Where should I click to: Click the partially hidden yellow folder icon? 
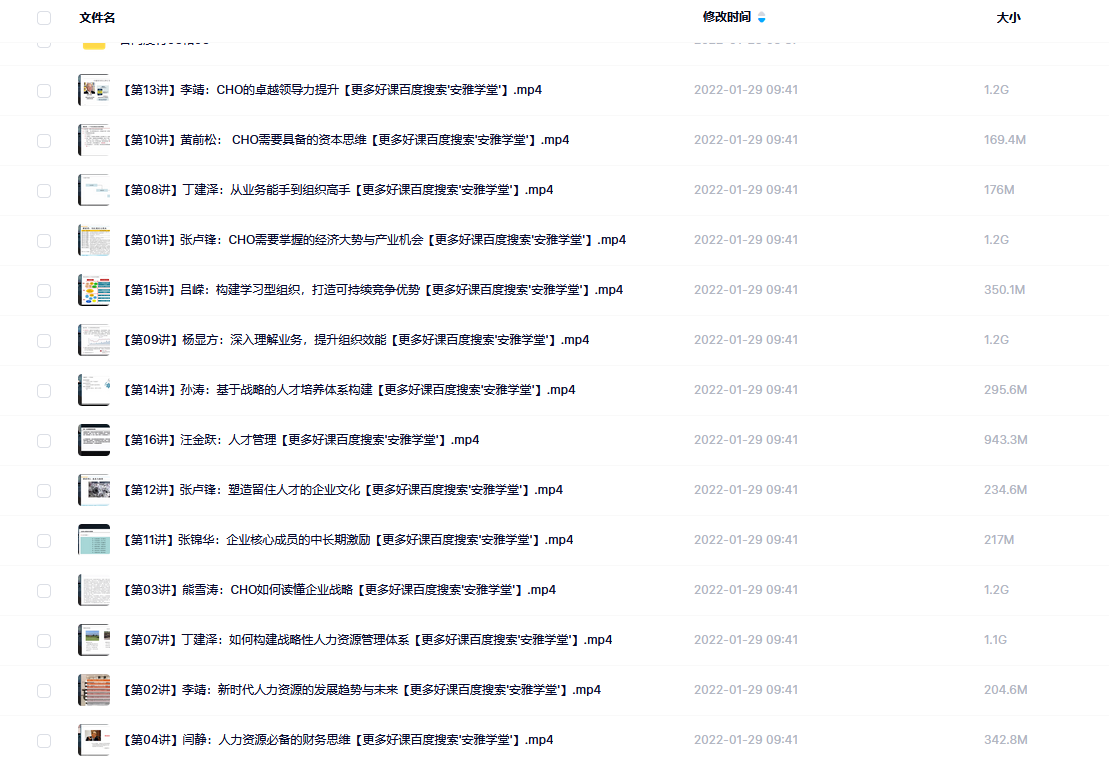[94, 45]
